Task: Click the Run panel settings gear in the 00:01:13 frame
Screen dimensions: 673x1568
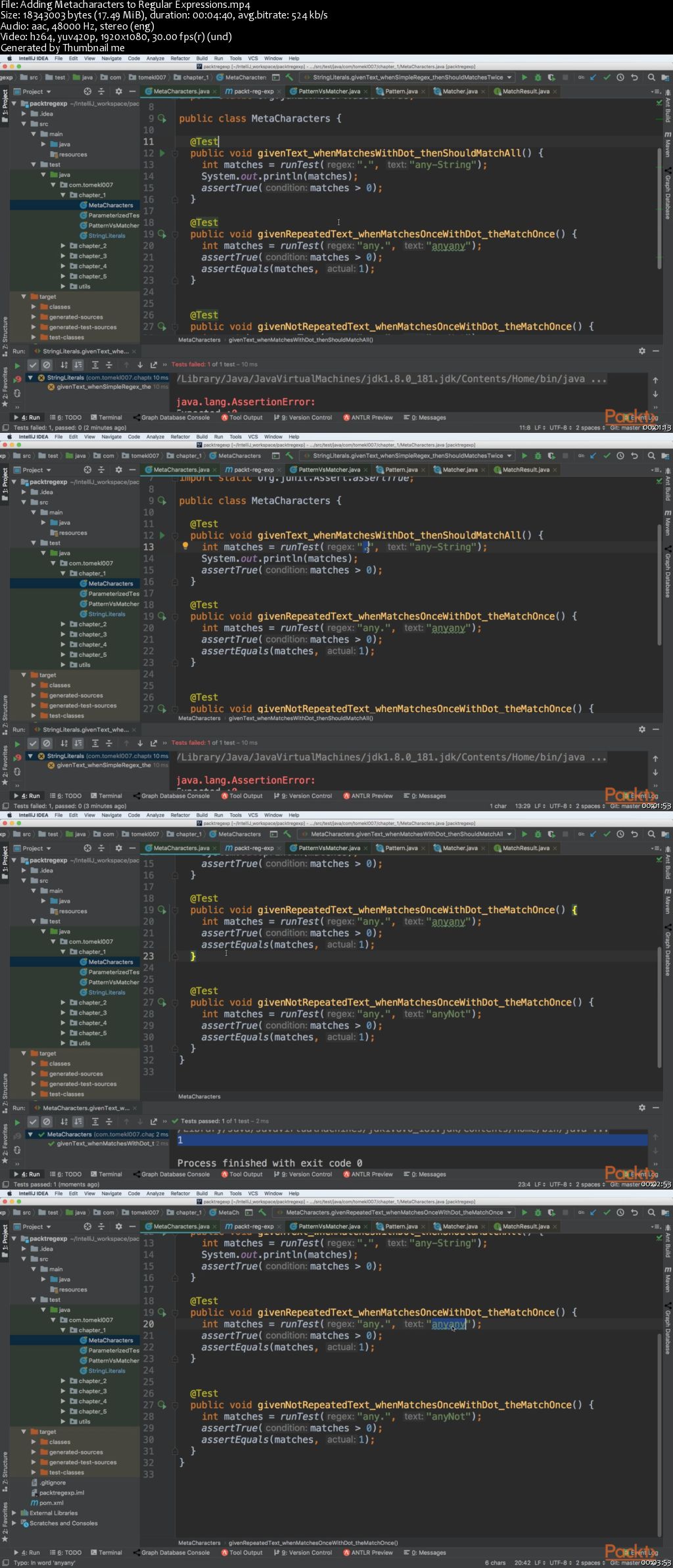Action: coord(642,351)
